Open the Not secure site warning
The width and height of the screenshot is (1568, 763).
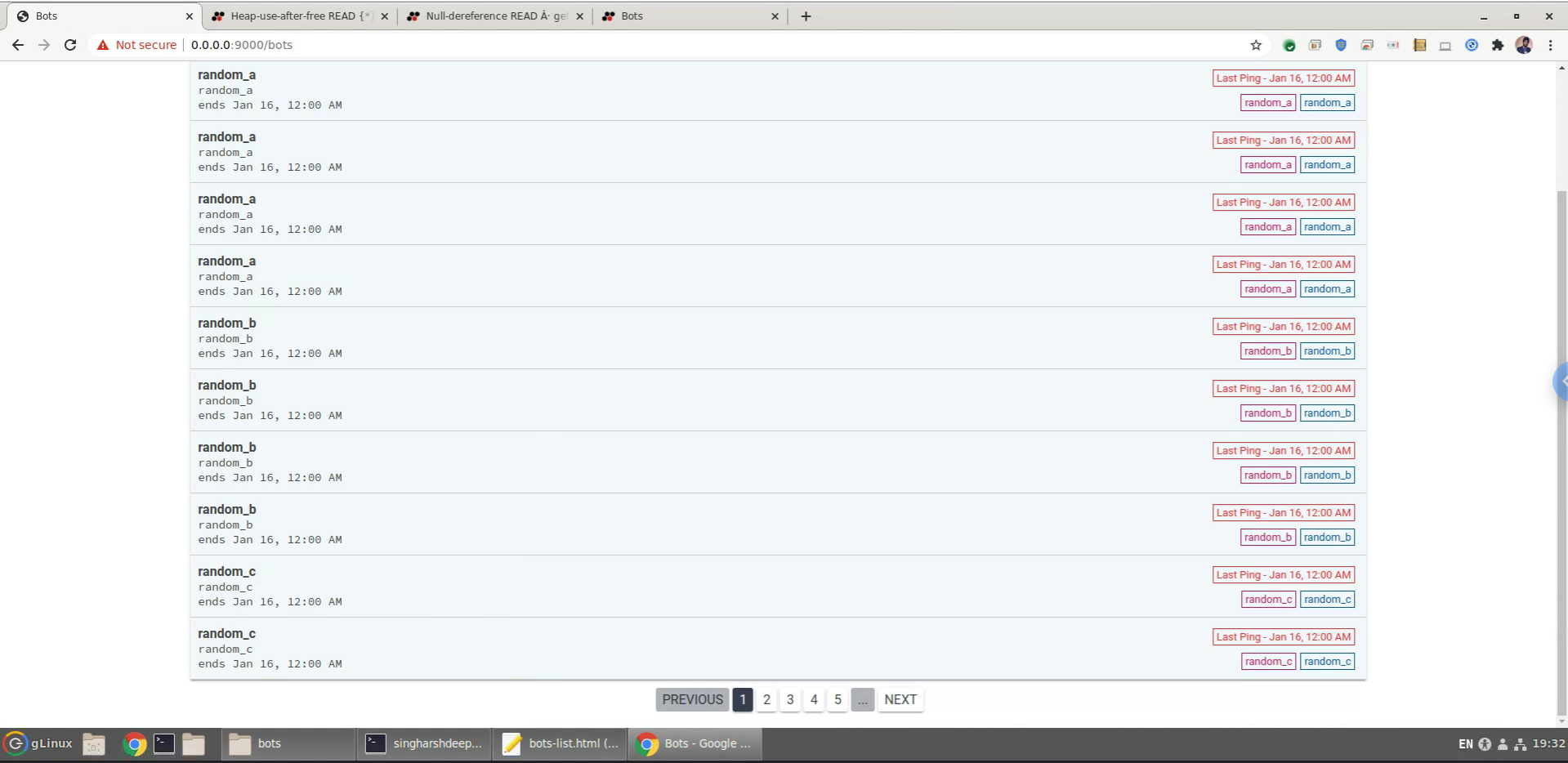tap(136, 45)
